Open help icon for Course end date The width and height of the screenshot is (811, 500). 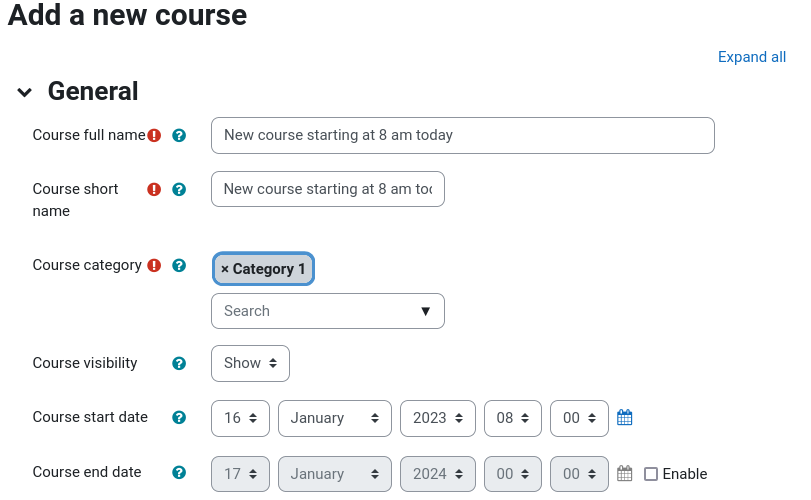pos(179,472)
